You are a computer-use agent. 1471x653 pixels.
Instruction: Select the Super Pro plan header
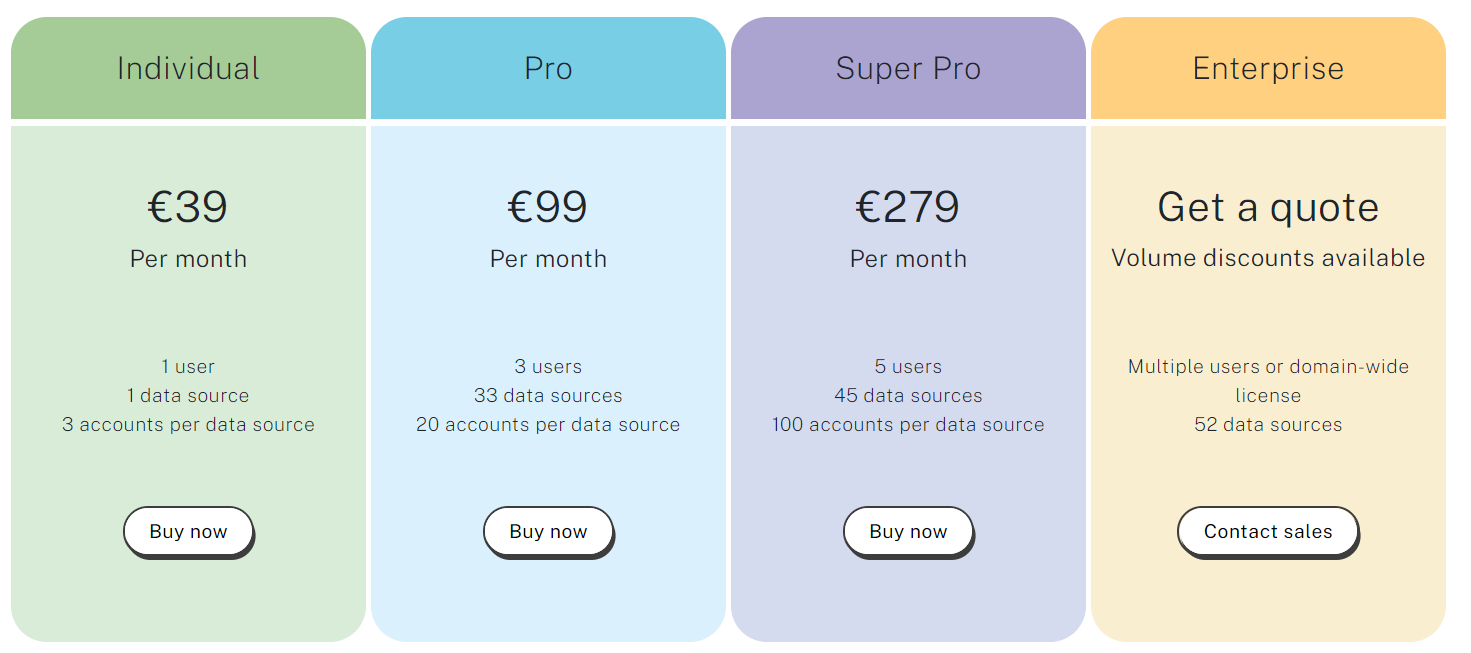908,68
